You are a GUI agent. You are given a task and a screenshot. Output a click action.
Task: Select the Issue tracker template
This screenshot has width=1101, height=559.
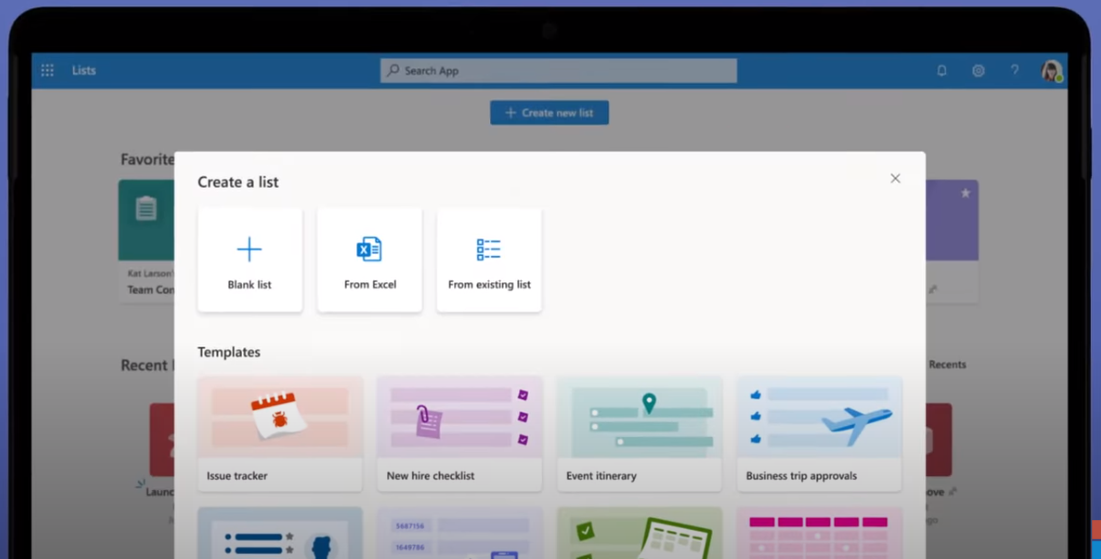click(280, 433)
